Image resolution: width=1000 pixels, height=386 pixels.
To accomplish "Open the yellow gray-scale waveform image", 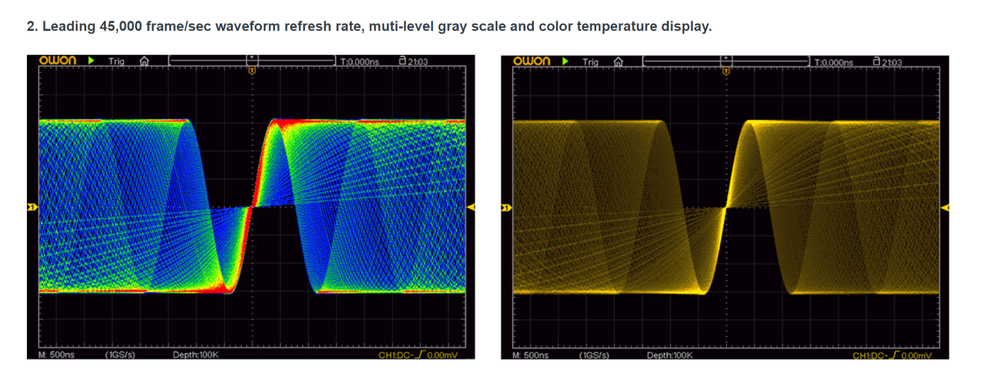I will (725, 207).
